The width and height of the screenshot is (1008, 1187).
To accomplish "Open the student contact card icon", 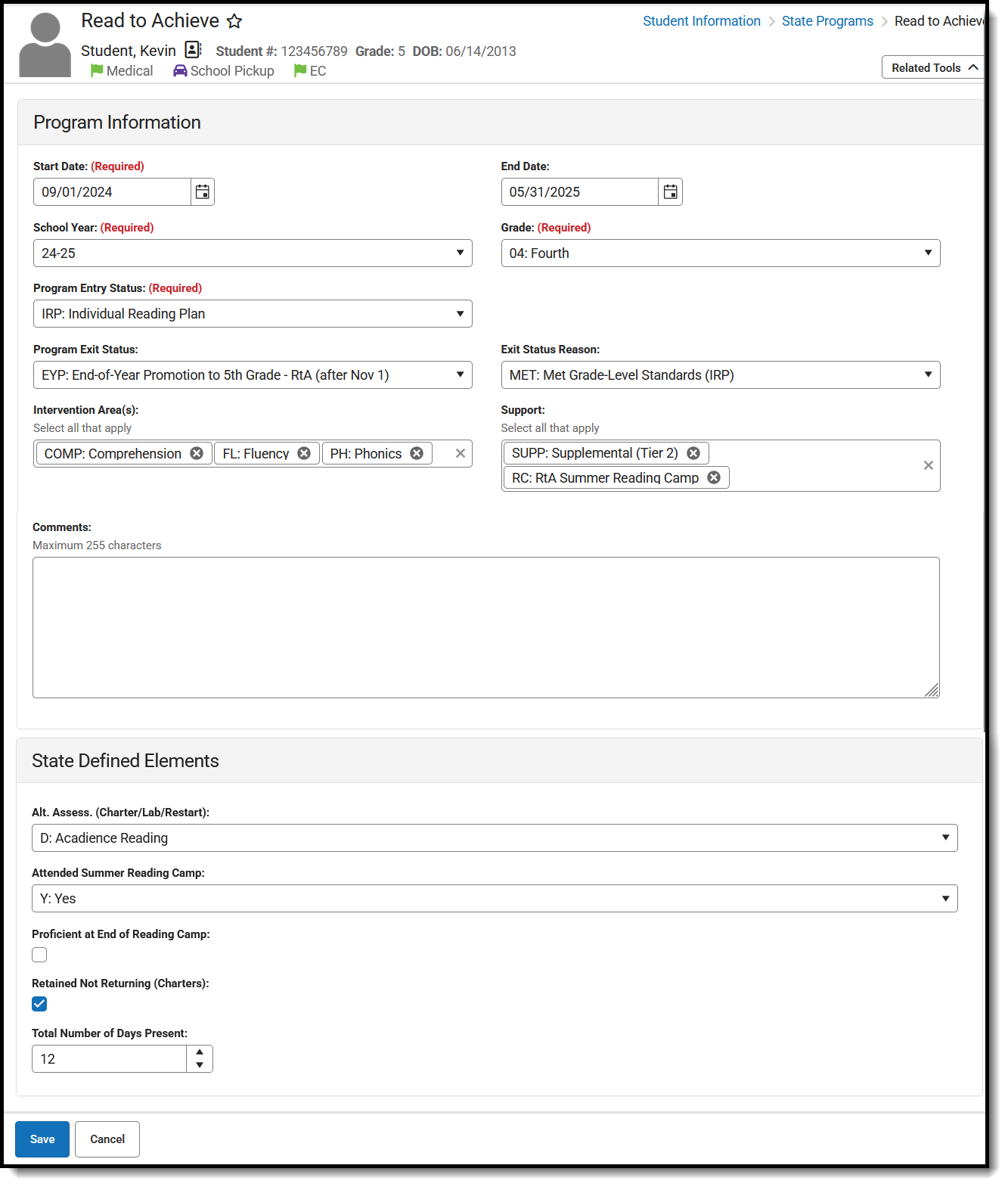I will (x=194, y=50).
